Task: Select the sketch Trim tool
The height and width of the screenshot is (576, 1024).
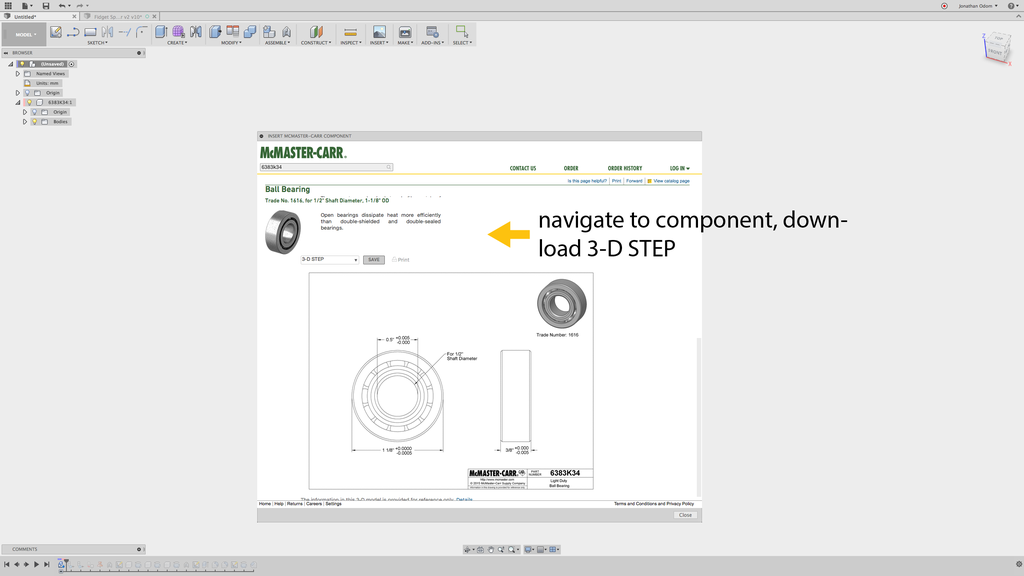Action: pyautogui.click(x=124, y=31)
